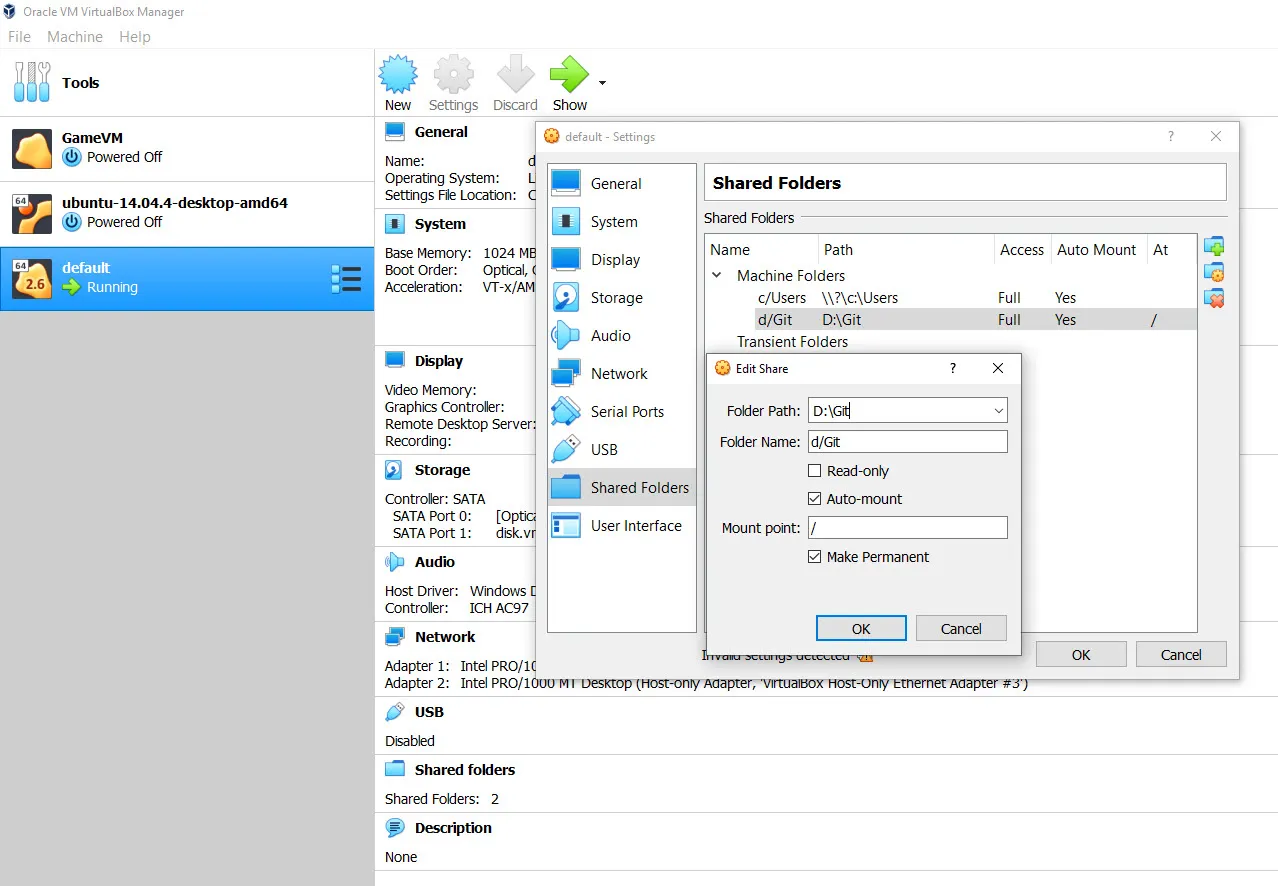
Task: Click the USB section header in details
Action: [x=429, y=712]
